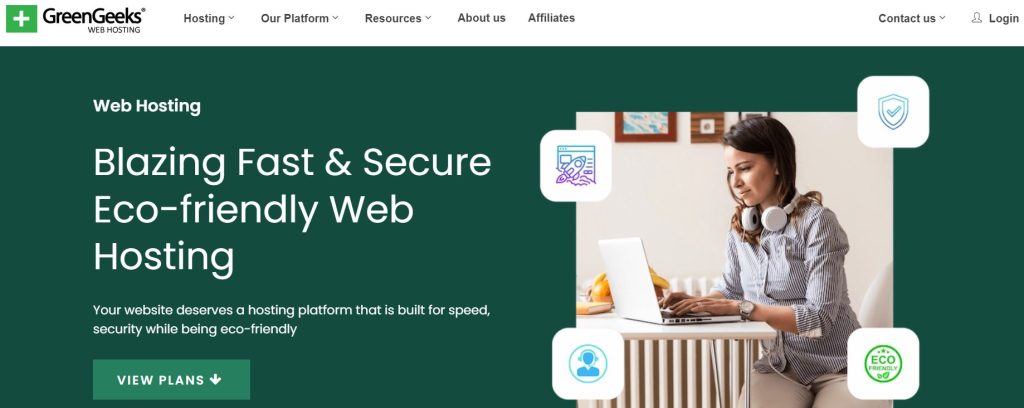The image size is (1024, 408).
Task: Go to the About us page
Action: pyautogui.click(x=481, y=18)
